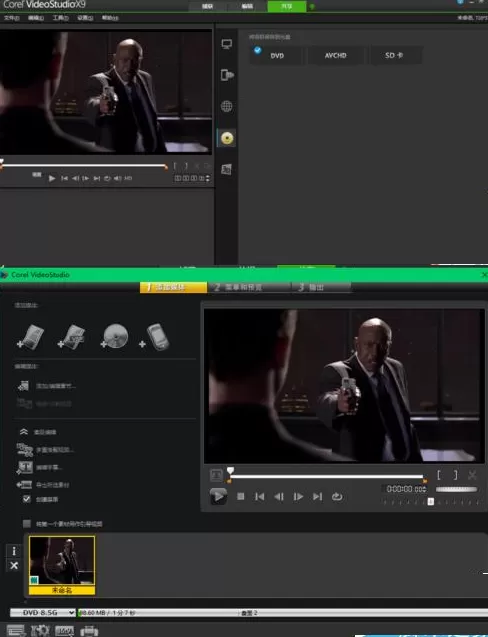Click Add/Edit chapter option
The height and width of the screenshot is (637, 488).
[x=47, y=386]
